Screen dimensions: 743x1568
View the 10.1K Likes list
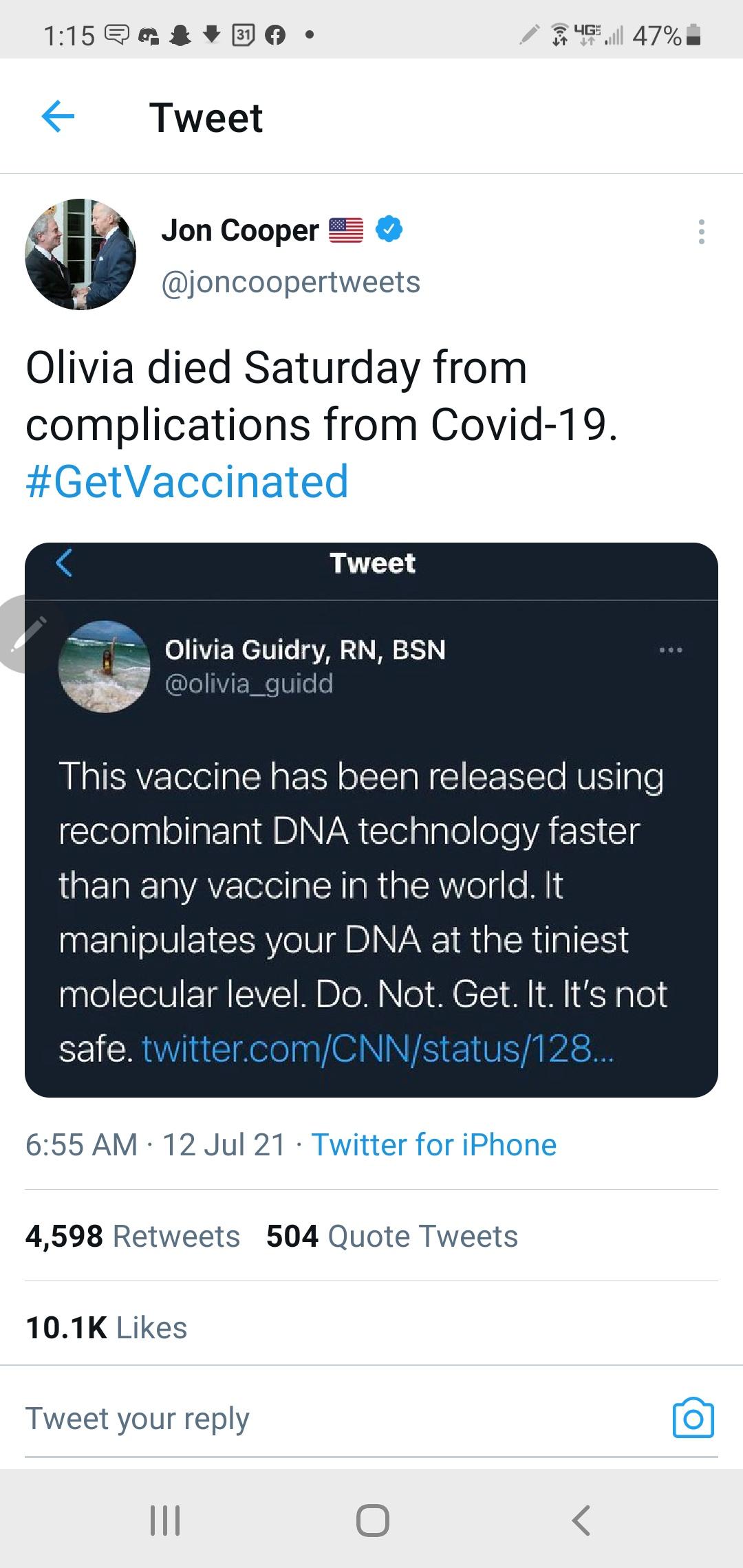(107, 1327)
